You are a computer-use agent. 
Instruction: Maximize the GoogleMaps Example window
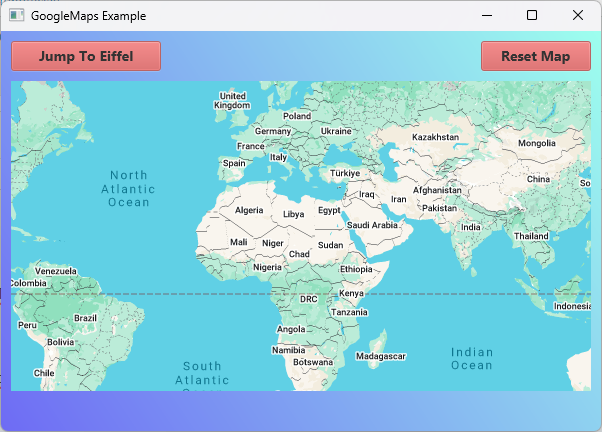point(532,15)
